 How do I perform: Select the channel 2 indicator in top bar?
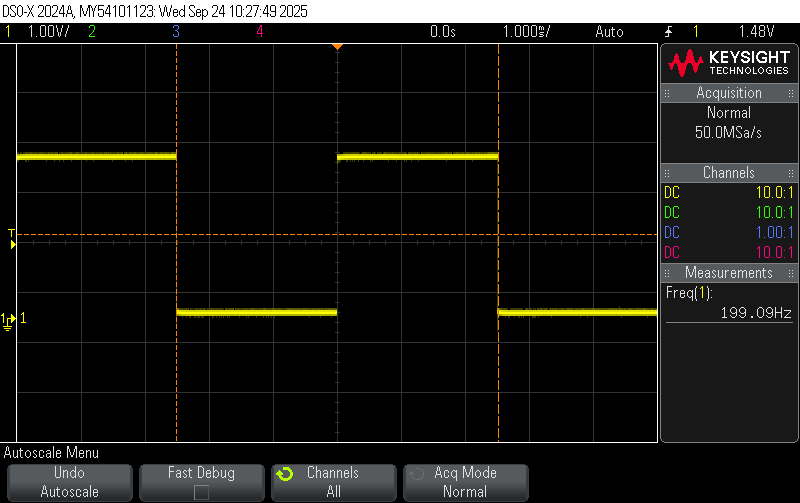92,32
